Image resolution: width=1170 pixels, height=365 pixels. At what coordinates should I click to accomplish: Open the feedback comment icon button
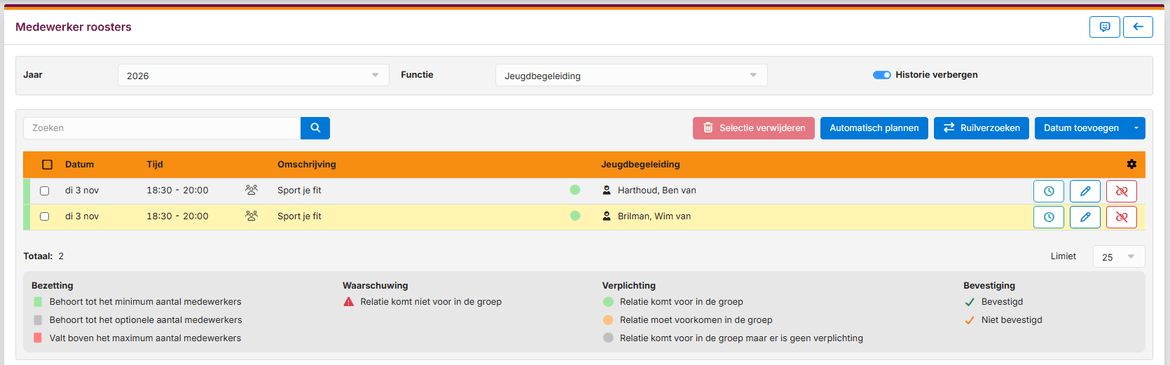(1104, 27)
